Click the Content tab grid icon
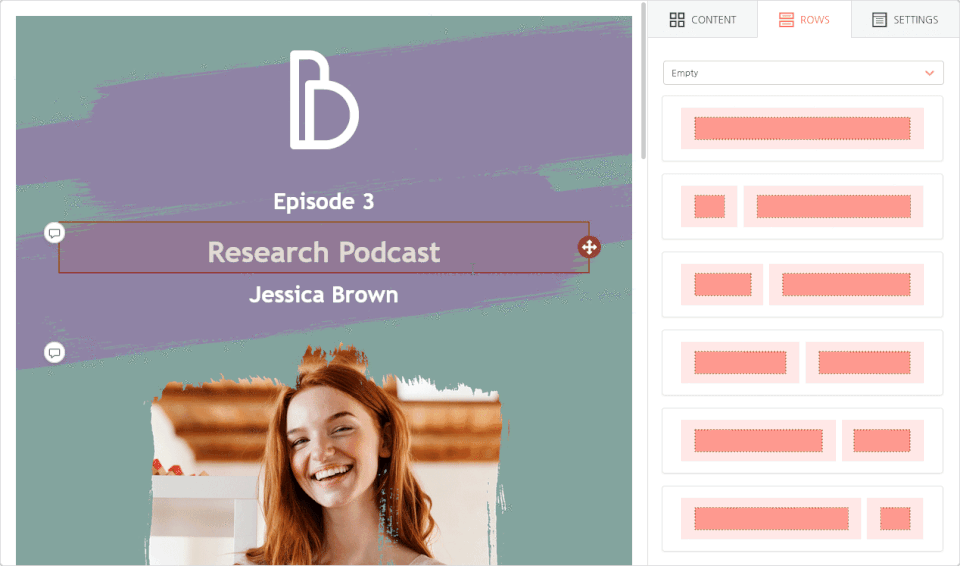Viewport: 960px width, 566px height. 677,20
